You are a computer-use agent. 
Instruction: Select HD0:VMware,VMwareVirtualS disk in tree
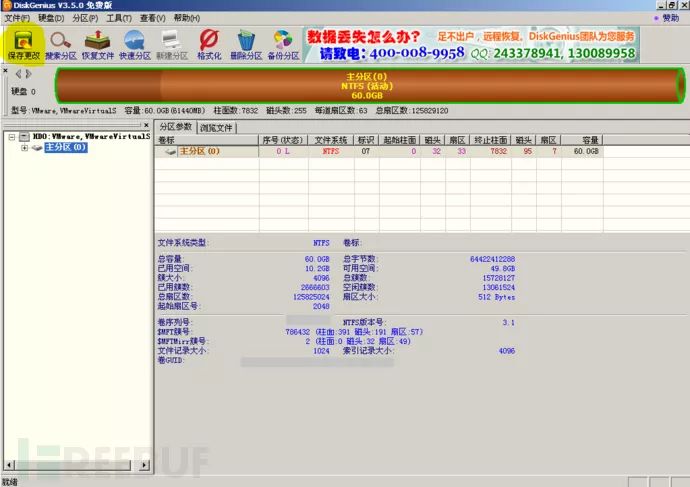[x=92, y=137]
